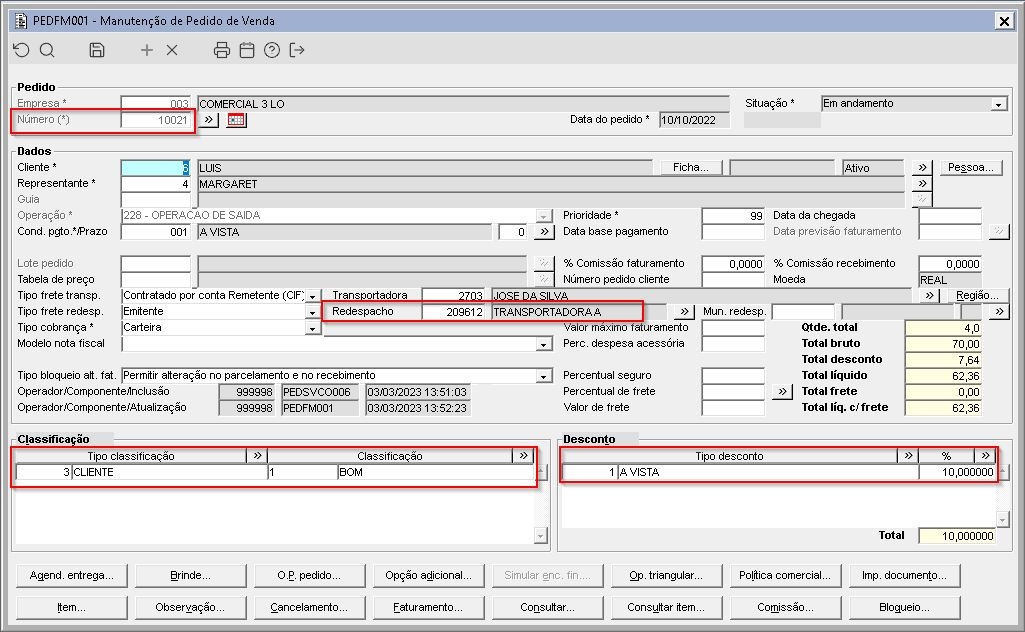Click the Cancelamento... button
This screenshot has width=1025, height=632.
click(309, 607)
